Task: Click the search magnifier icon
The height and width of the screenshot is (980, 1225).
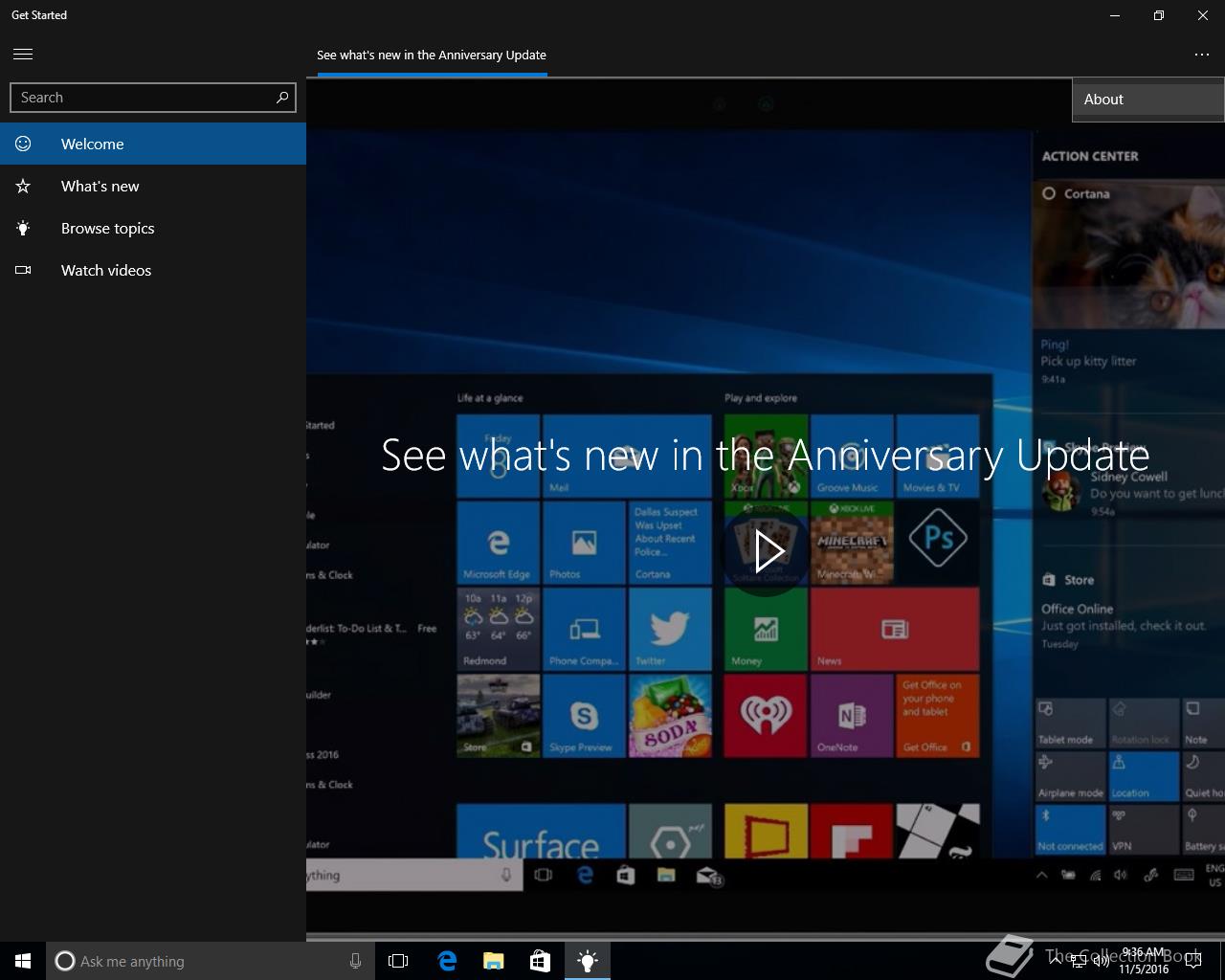Action: pyautogui.click(x=282, y=97)
